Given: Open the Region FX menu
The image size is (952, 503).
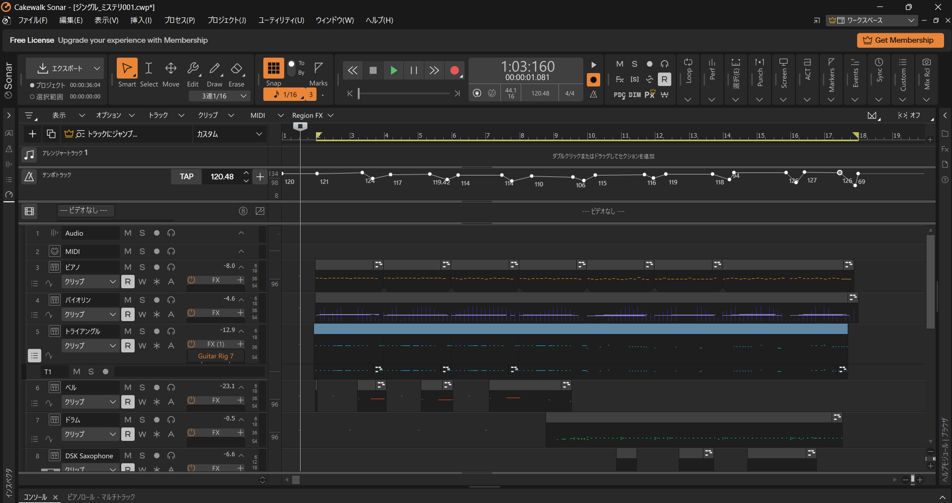Looking at the screenshot, I should point(312,115).
